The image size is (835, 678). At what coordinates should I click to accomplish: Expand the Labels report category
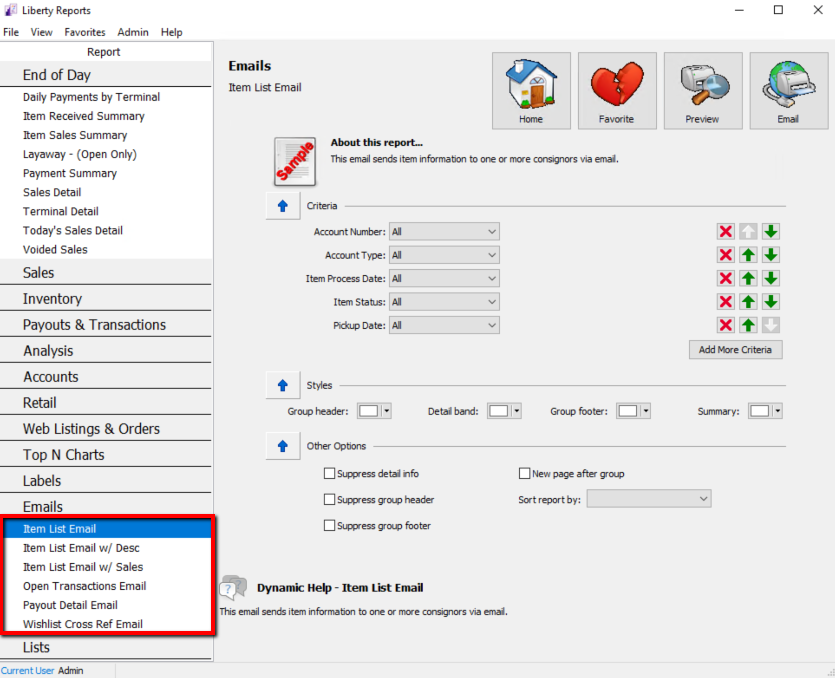click(106, 481)
